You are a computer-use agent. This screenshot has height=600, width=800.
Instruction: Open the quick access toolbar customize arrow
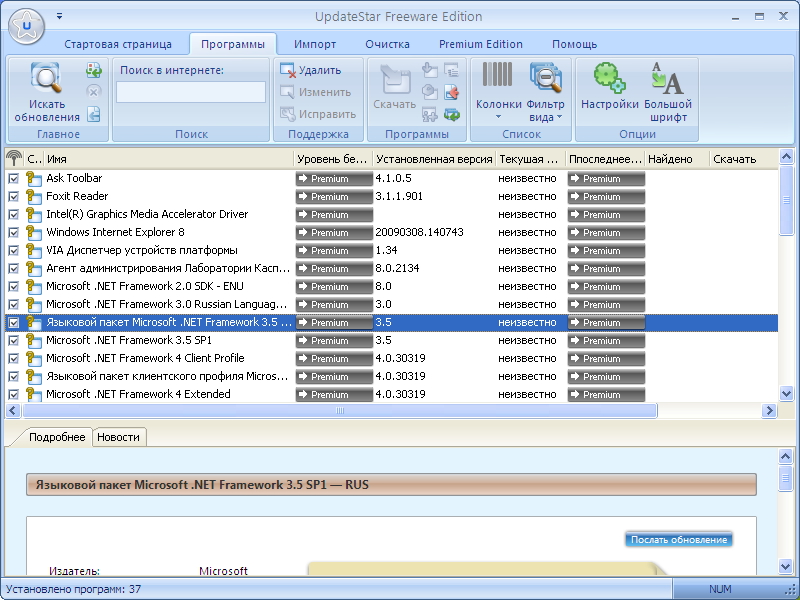click(x=60, y=16)
